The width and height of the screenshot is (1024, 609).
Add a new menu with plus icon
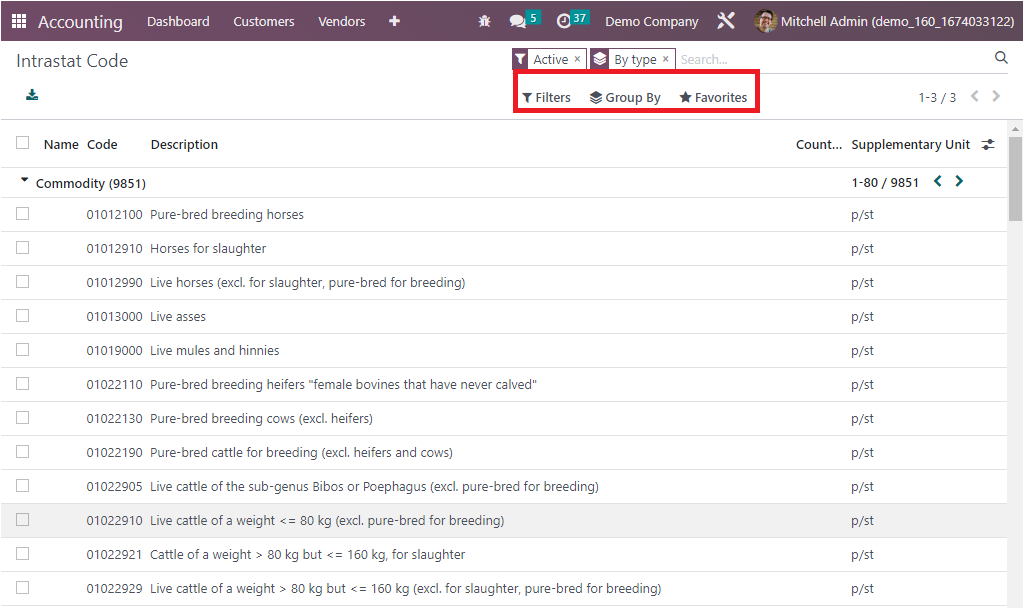click(x=394, y=21)
